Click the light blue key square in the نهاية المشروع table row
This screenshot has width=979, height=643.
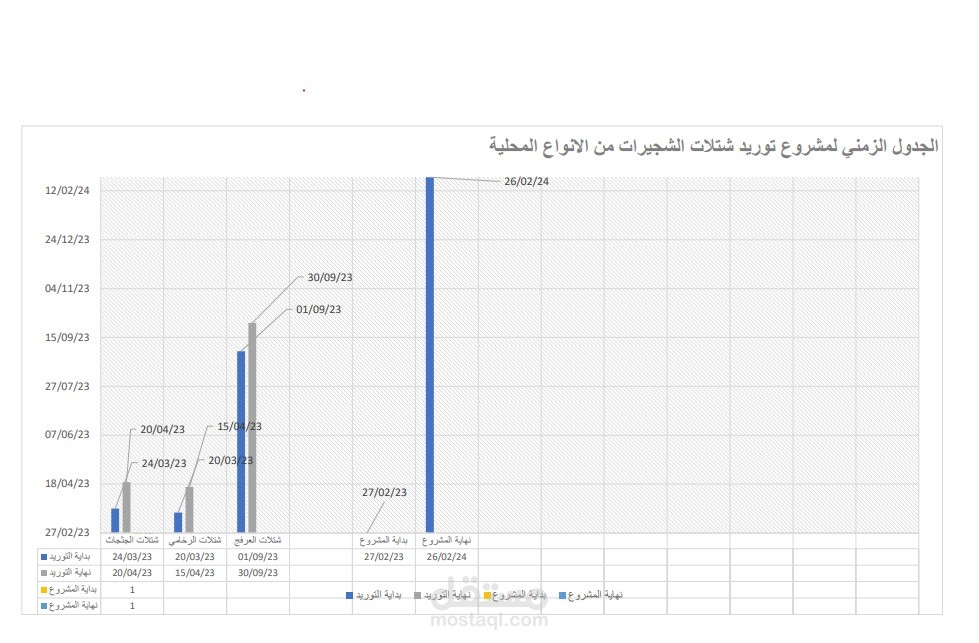(x=44, y=606)
